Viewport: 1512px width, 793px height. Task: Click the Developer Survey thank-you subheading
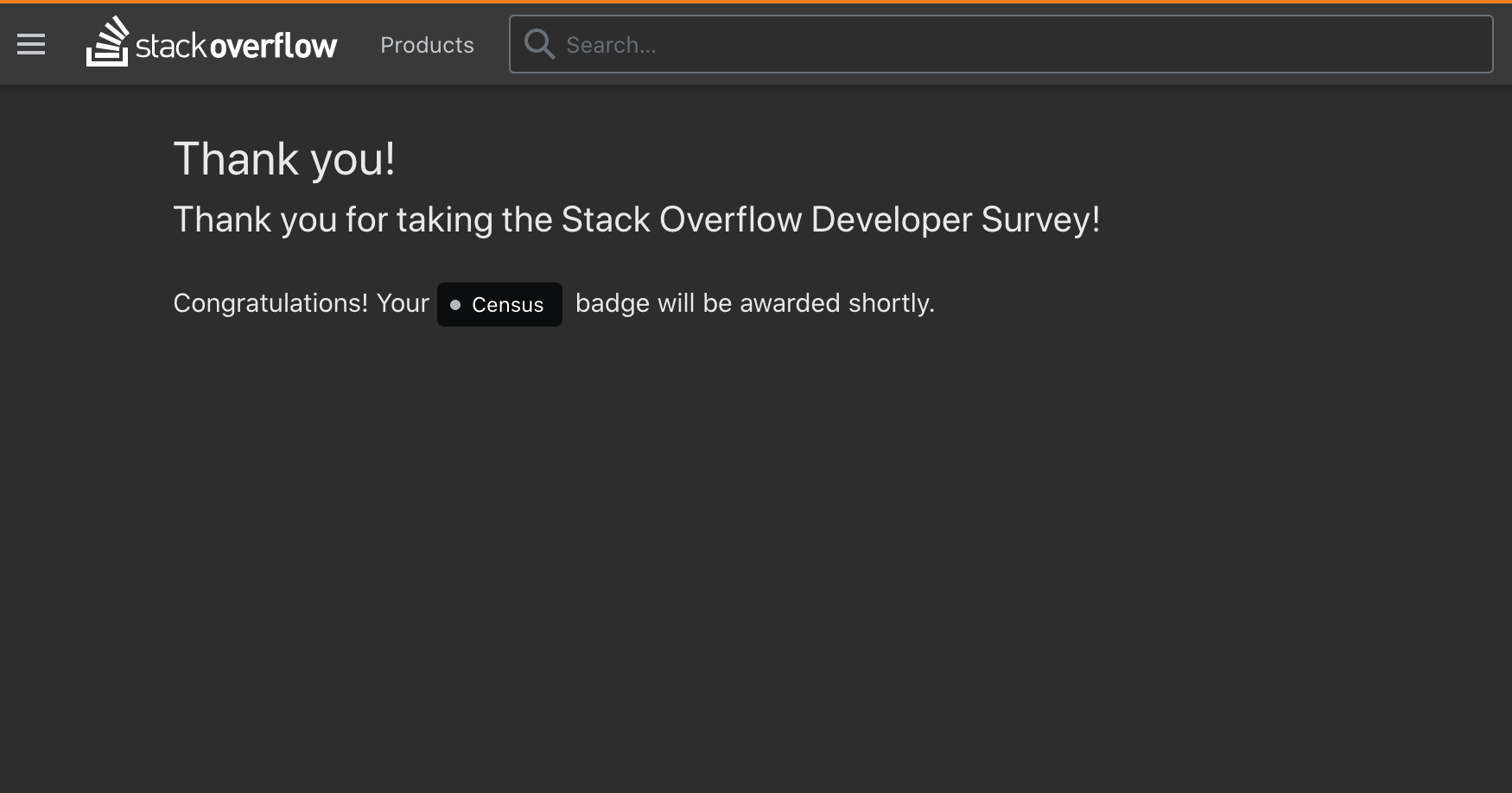[x=636, y=219]
